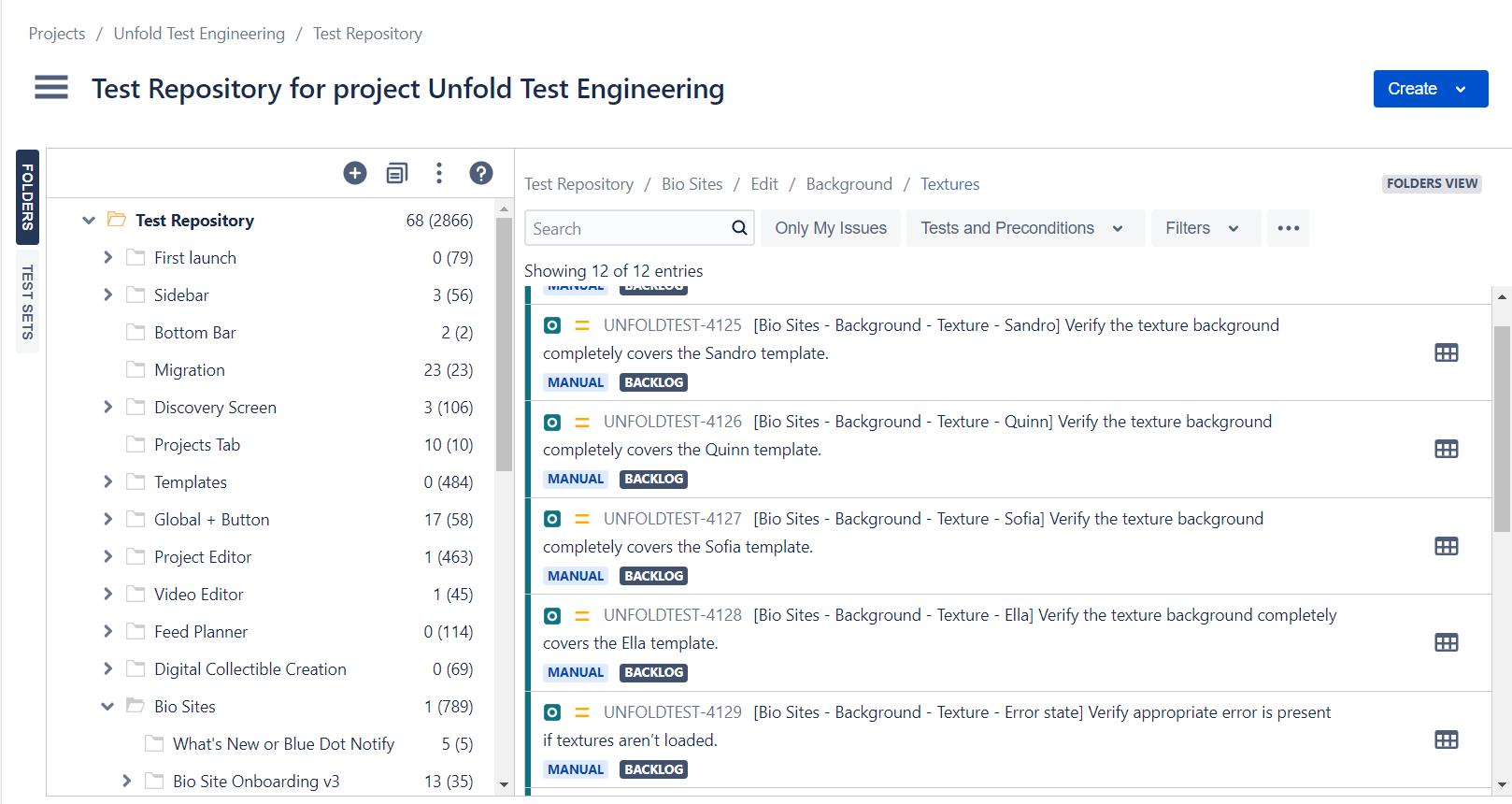The height and width of the screenshot is (804, 1512).
Task: Click the document list icon in folder toolbar
Action: [x=397, y=173]
